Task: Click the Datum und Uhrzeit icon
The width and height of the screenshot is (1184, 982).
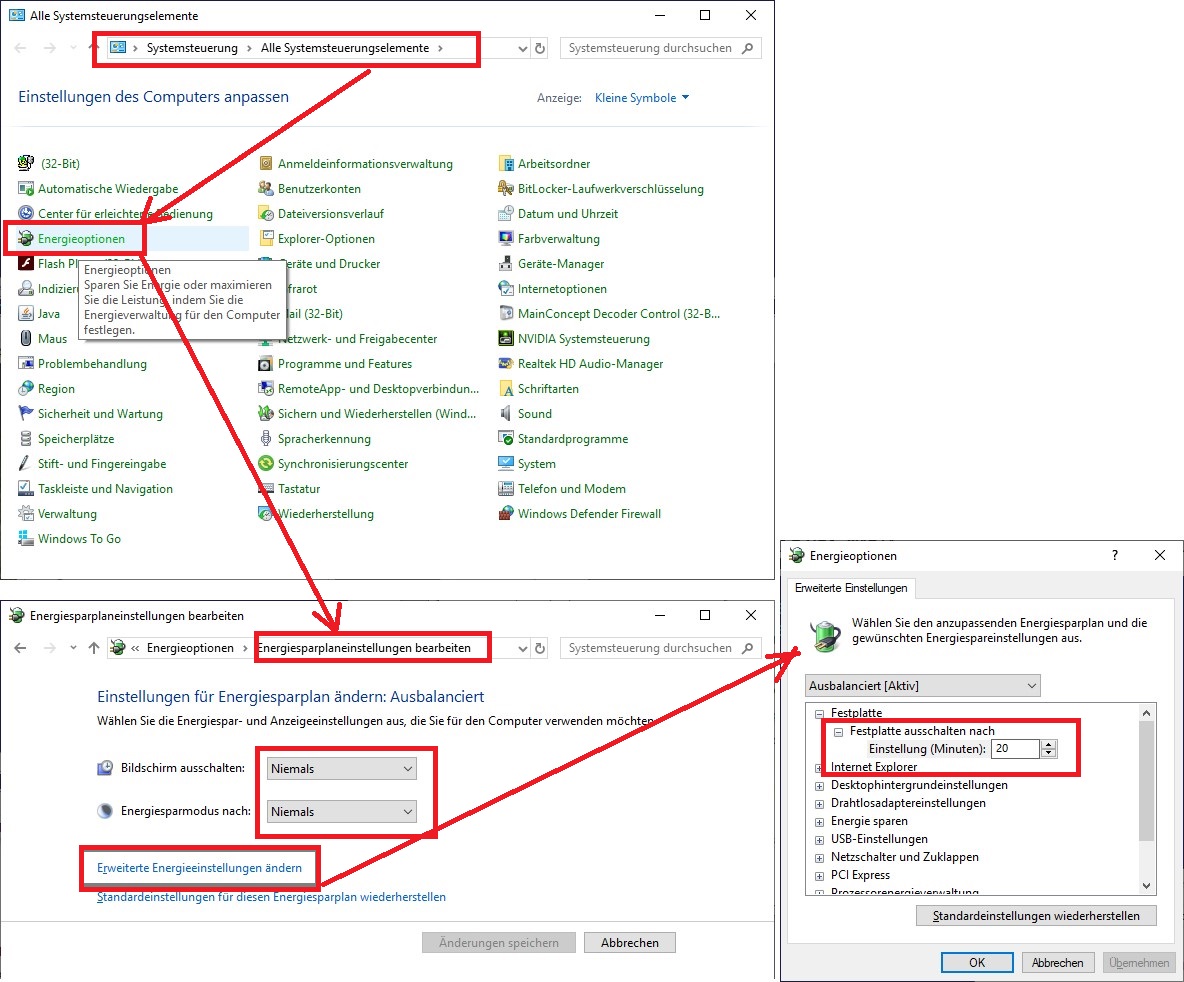Action: (506, 214)
